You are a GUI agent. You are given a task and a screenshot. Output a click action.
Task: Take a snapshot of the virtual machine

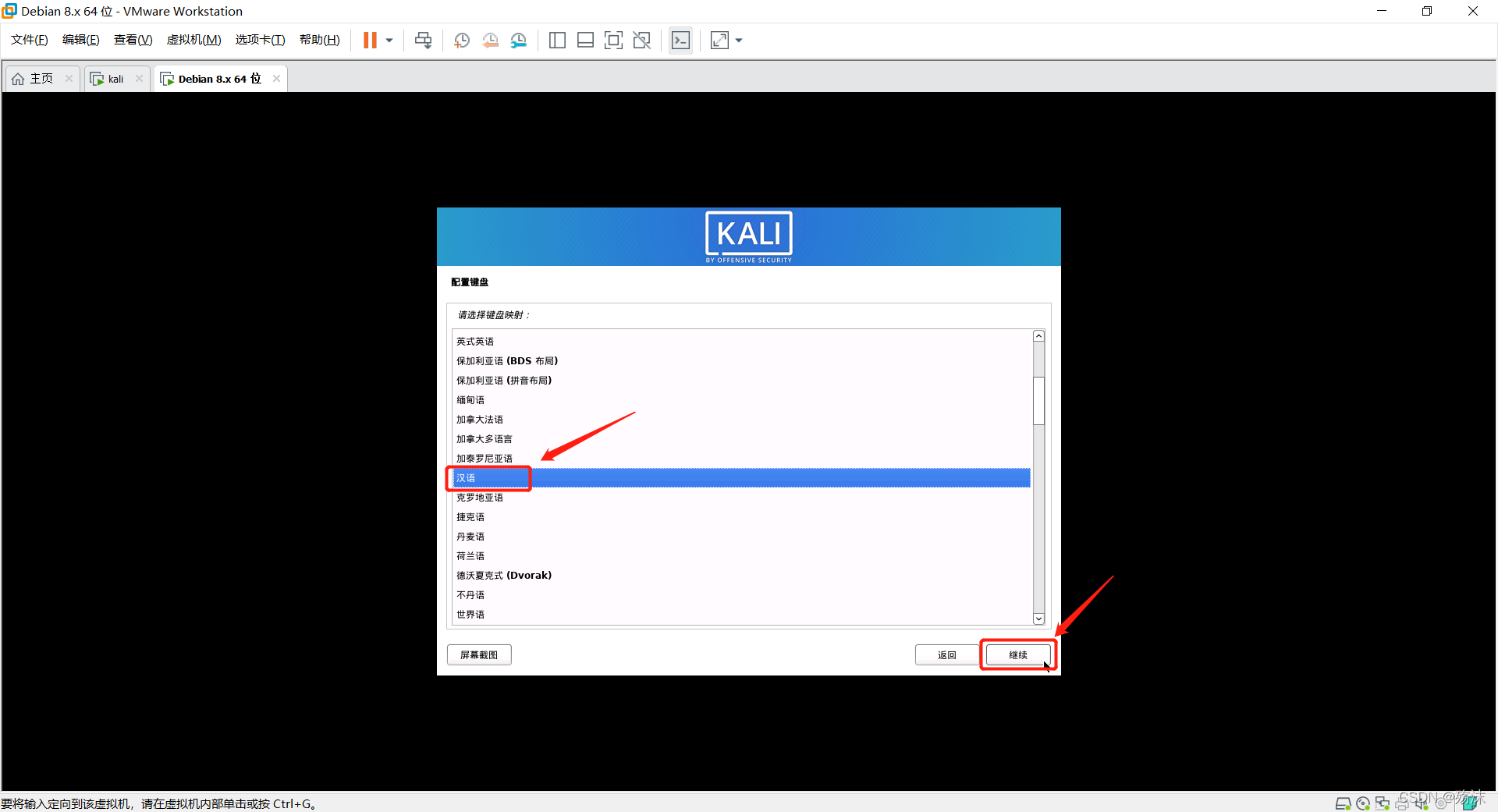point(462,41)
